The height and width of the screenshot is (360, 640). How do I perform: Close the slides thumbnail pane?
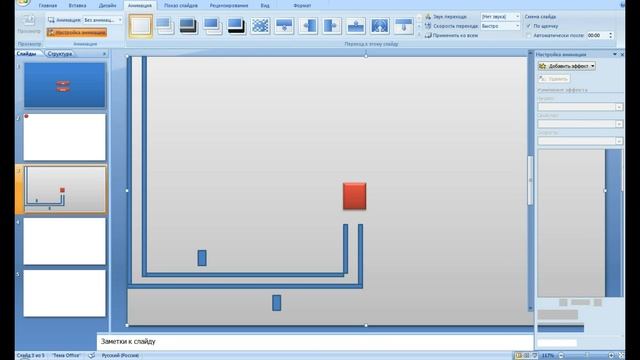pyautogui.click(x=104, y=54)
